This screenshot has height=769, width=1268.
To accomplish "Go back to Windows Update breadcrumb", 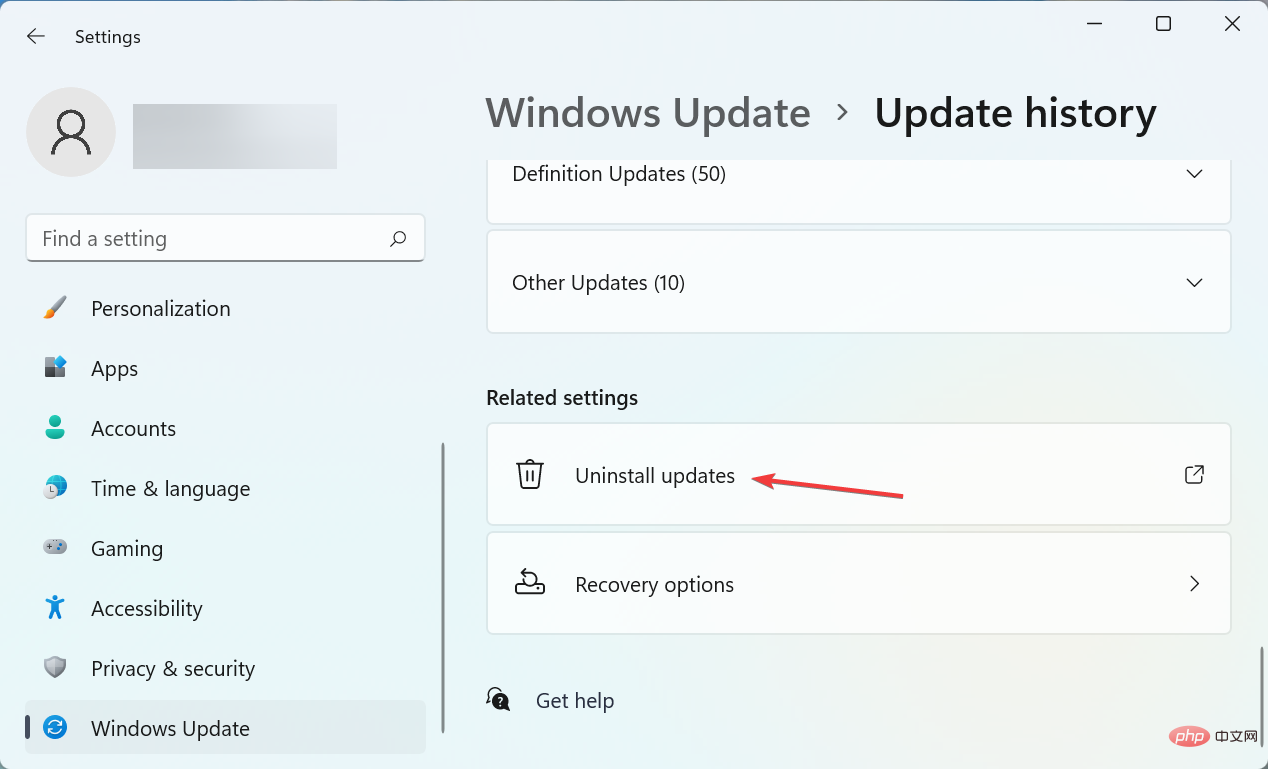I will point(648,113).
